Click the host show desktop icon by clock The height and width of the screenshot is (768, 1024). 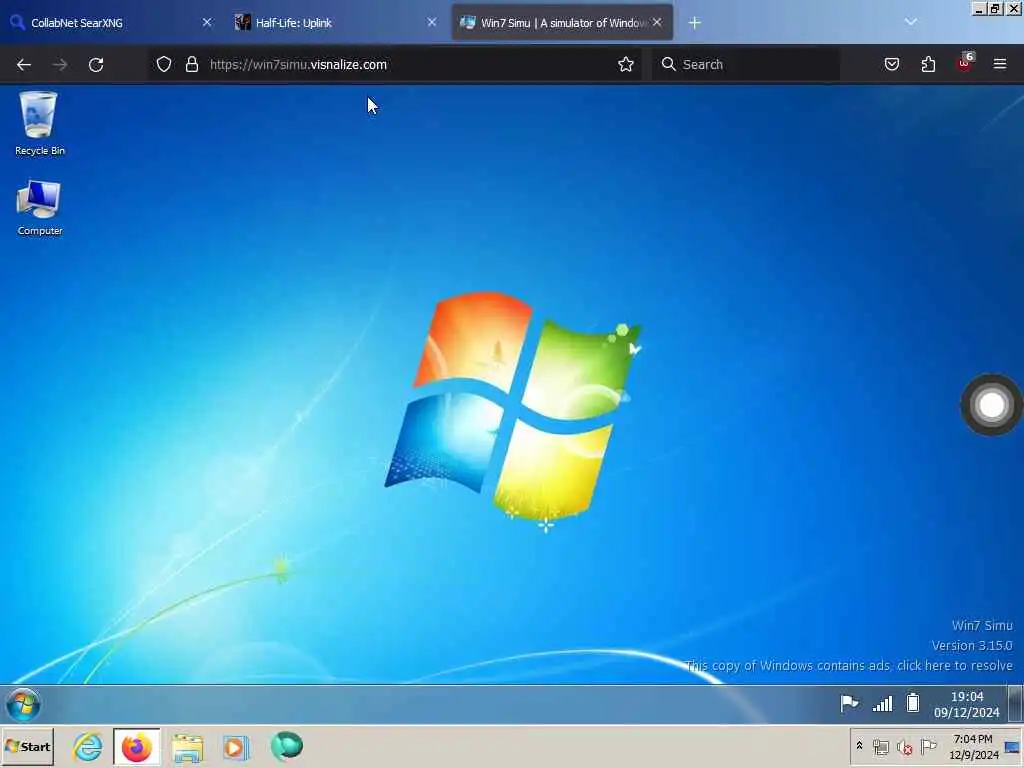[1013, 747]
